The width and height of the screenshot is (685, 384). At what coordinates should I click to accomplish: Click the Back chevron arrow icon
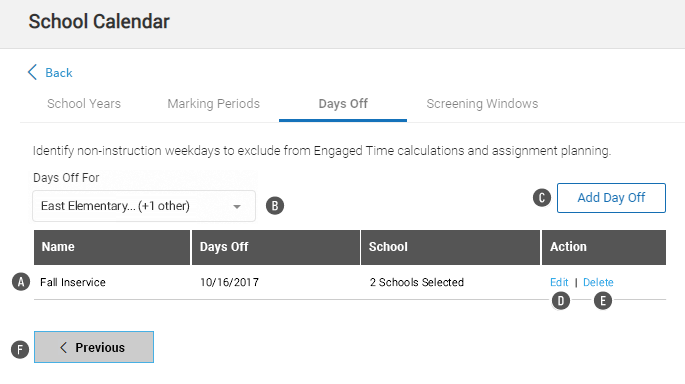(x=32, y=72)
